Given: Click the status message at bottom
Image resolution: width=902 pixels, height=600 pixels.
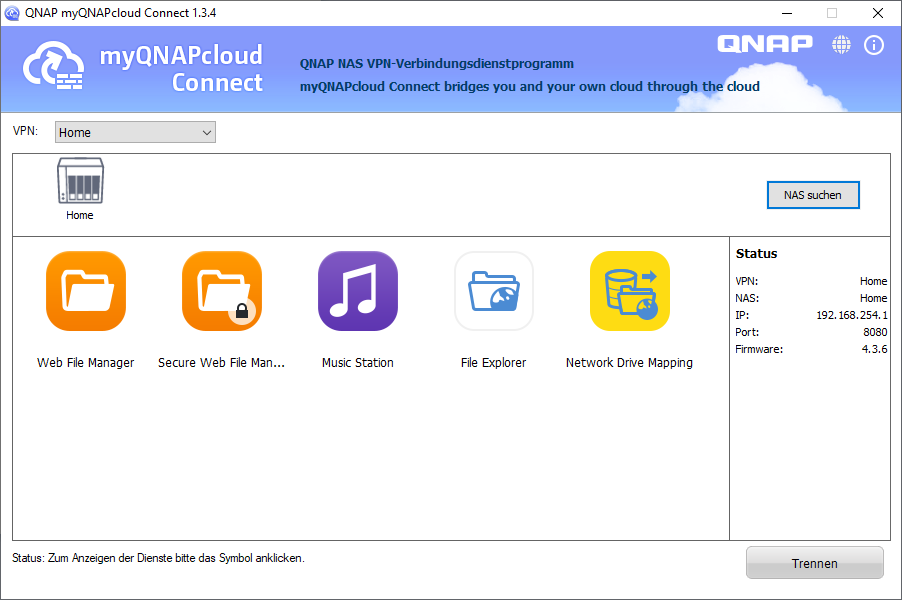Looking at the screenshot, I should pos(158,558).
